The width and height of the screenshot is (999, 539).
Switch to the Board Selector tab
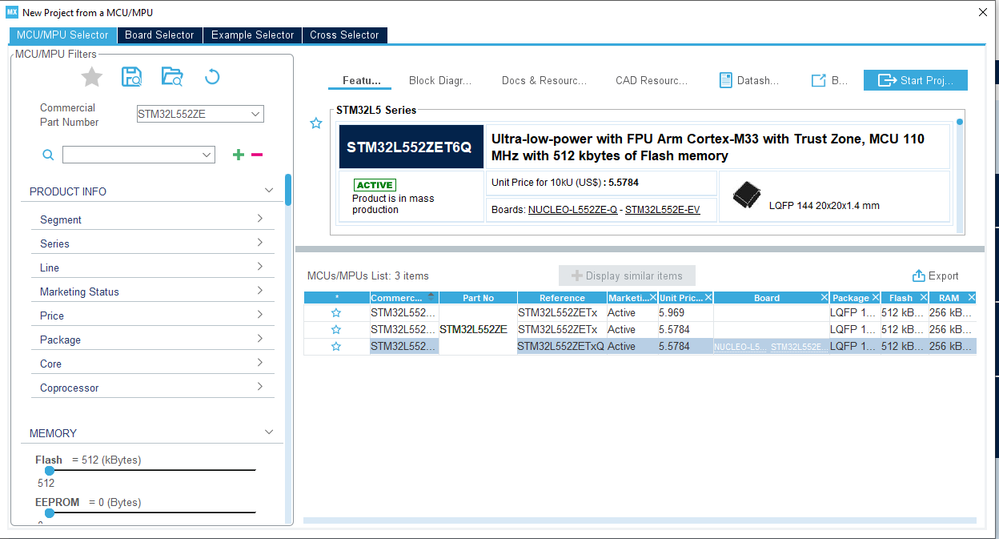[x=159, y=35]
